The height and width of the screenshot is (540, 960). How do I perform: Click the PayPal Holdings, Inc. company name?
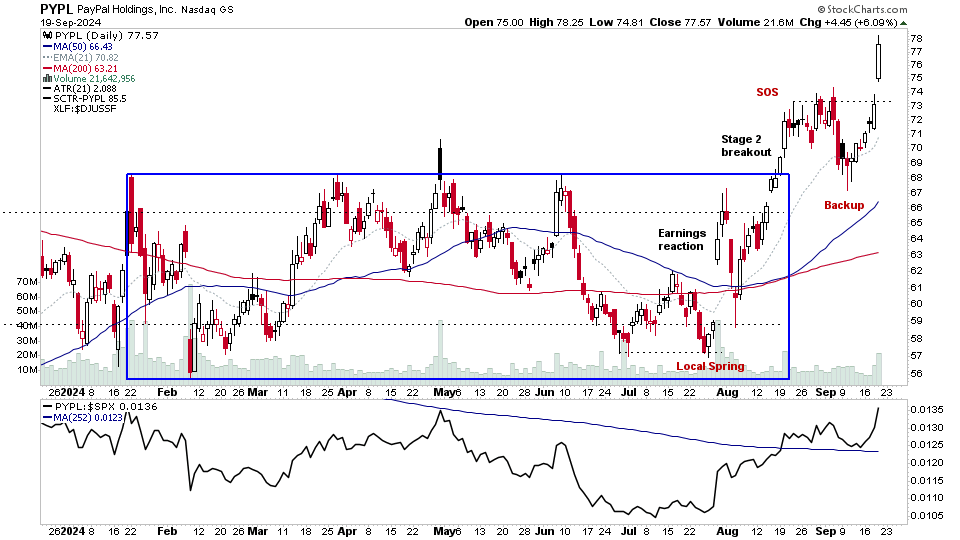pyautogui.click(x=125, y=10)
